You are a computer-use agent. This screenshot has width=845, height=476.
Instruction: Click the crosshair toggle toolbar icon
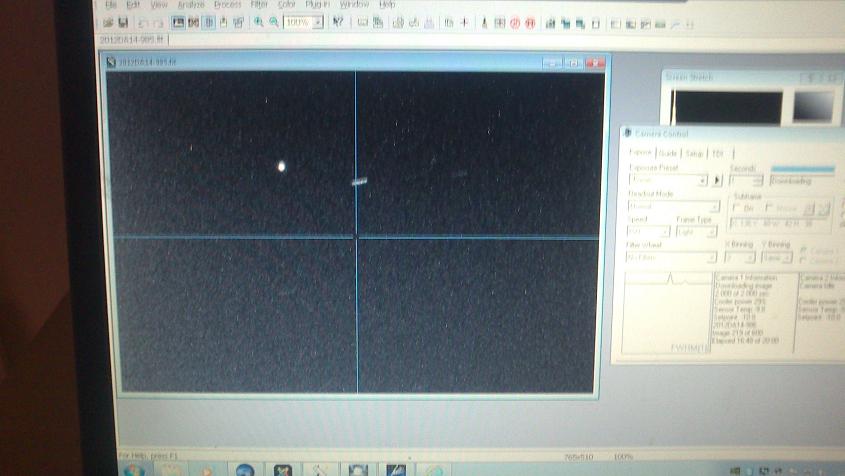[464, 22]
